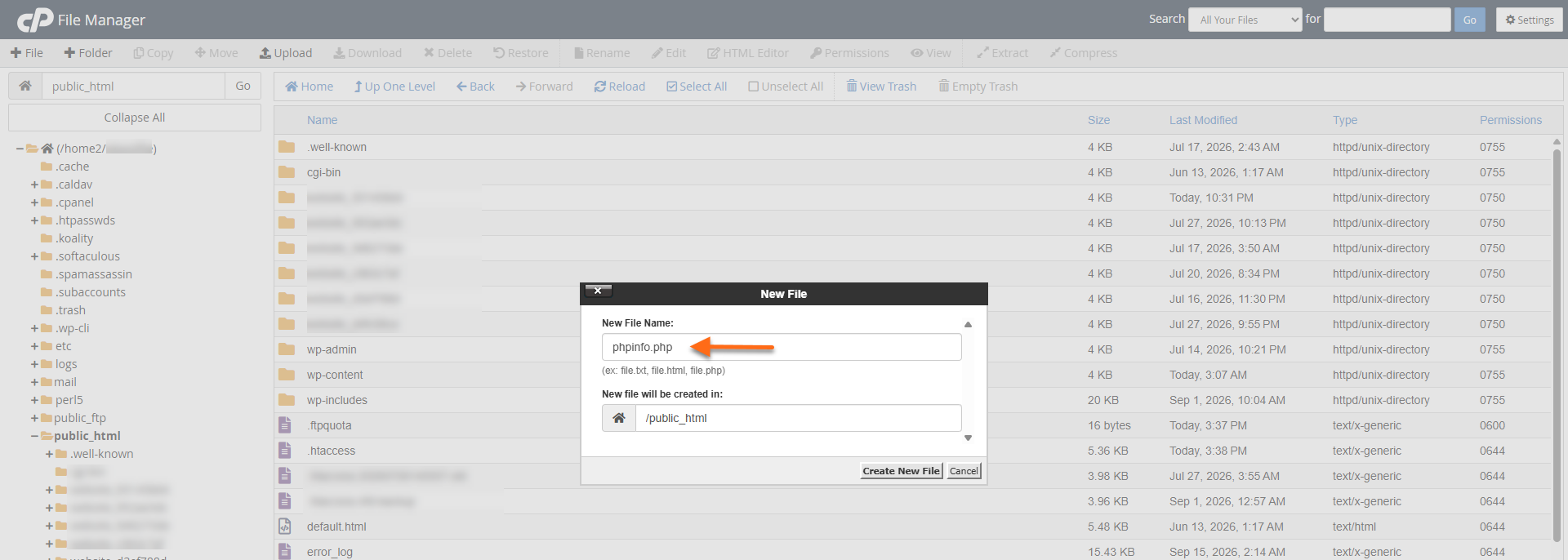1568x560 pixels.
Task: Click the Rename toolbar item
Action: click(x=602, y=53)
